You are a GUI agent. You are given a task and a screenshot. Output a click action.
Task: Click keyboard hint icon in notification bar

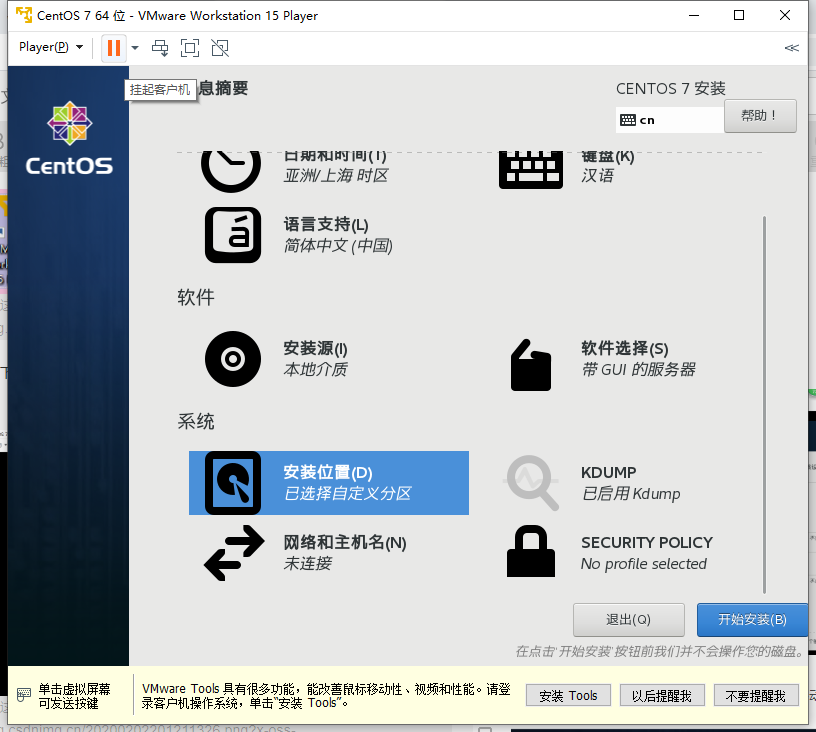point(23,695)
